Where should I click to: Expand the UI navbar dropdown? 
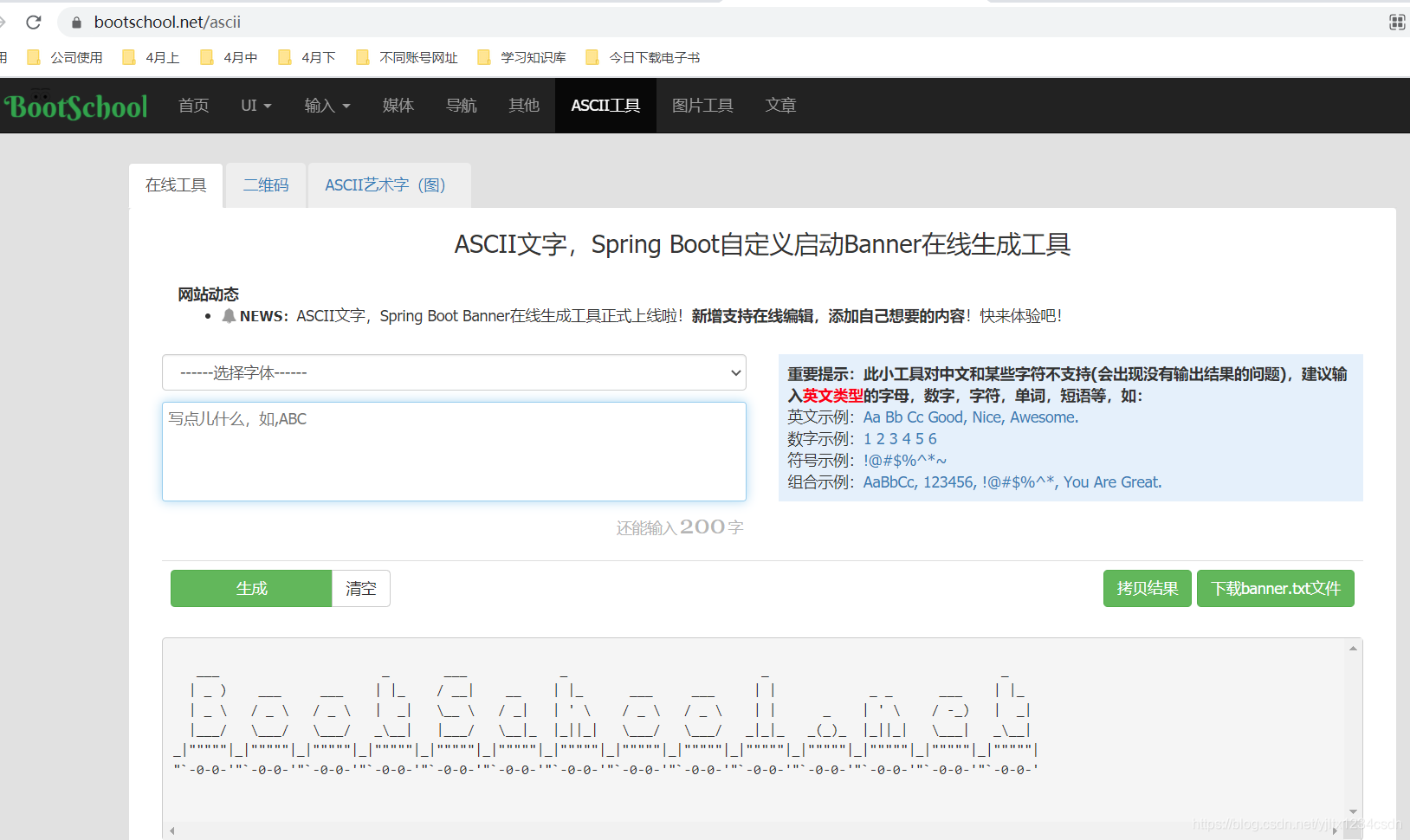256,106
